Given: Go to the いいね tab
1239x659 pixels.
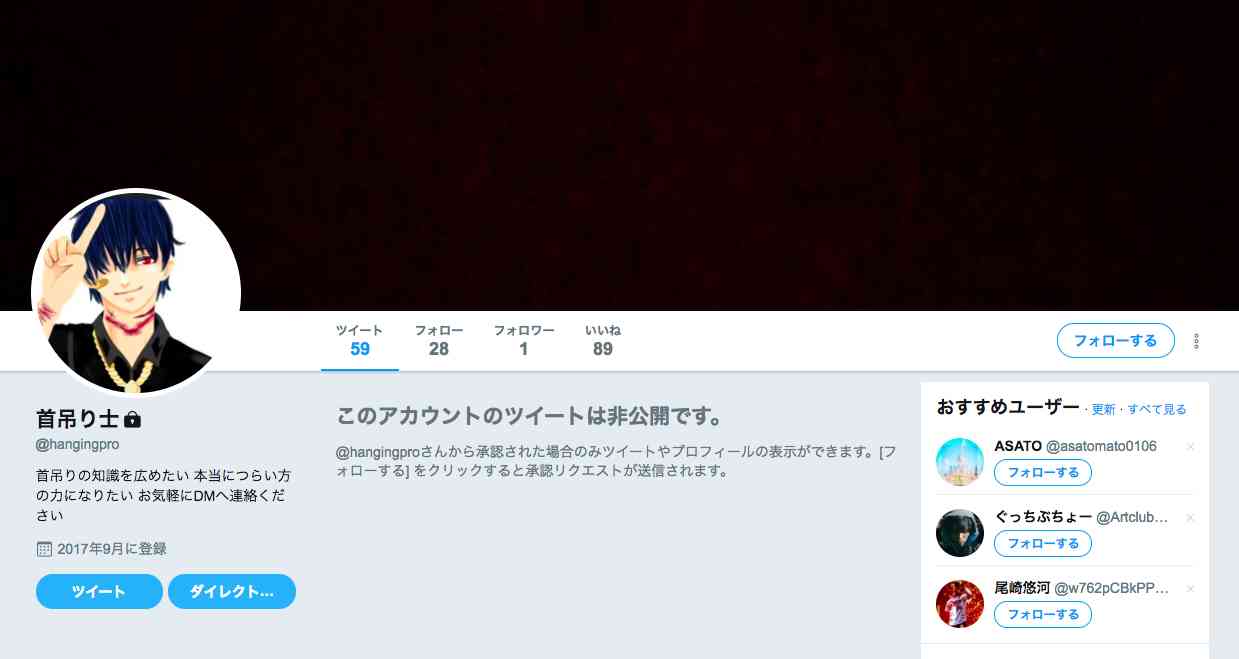Looking at the screenshot, I should 603,341.
